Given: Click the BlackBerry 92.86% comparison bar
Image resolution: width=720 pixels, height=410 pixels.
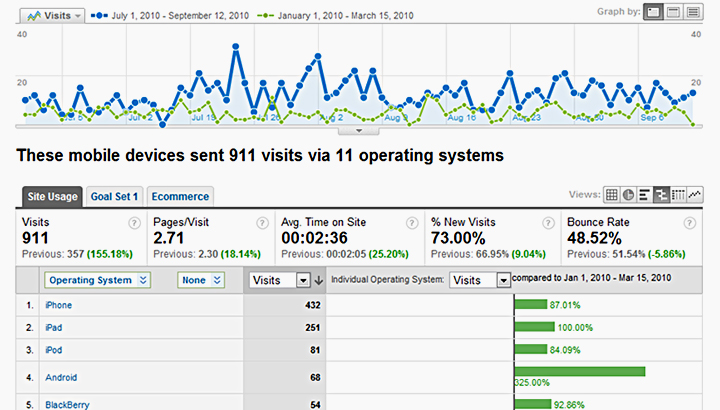Looking at the screenshot, I should (533, 404).
